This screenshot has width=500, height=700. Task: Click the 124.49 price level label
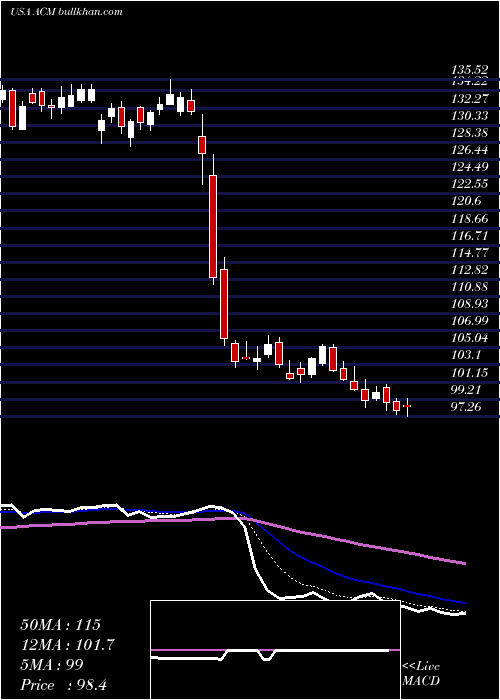pyautogui.click(x=469, y=167)
